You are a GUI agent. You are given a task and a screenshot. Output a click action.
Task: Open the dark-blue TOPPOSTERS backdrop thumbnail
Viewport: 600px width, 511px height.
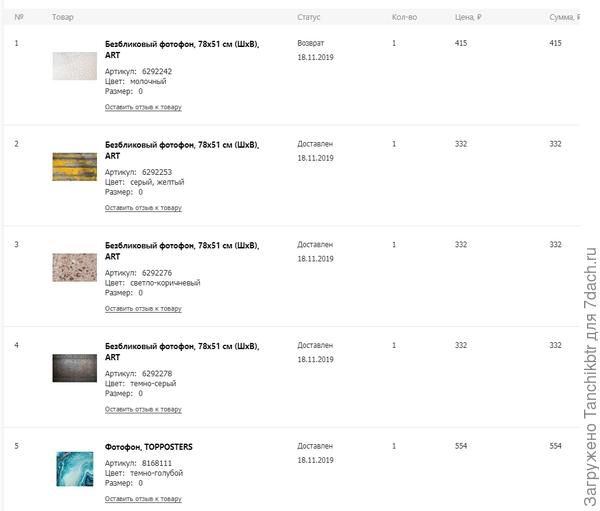click(74, 469)
